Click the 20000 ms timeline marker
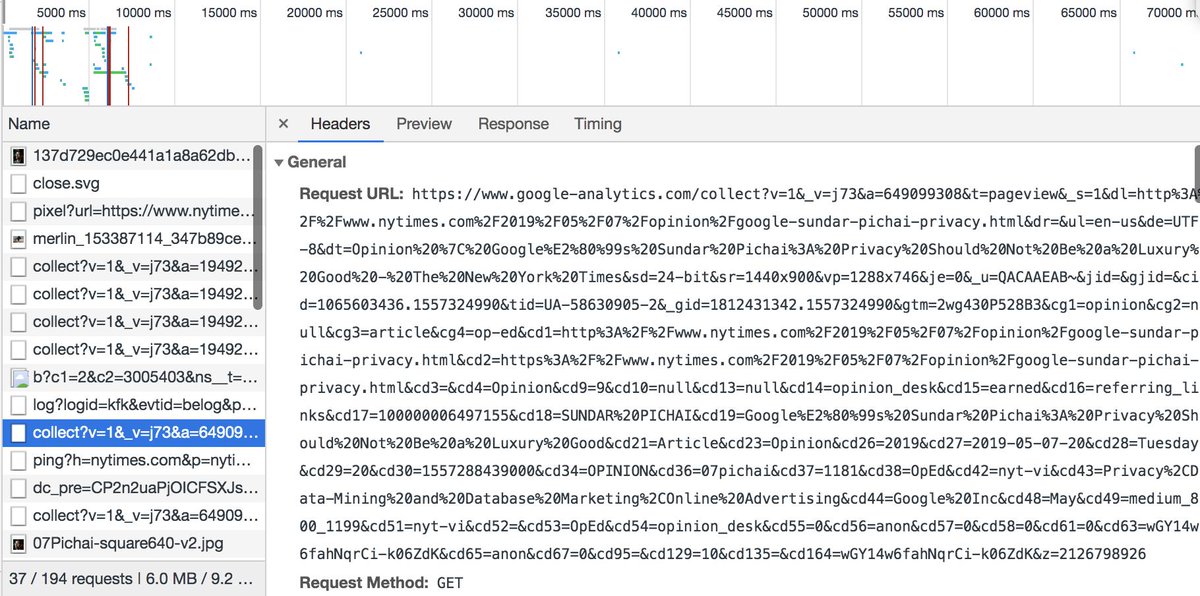1200x596 pixels. [314, 13]
